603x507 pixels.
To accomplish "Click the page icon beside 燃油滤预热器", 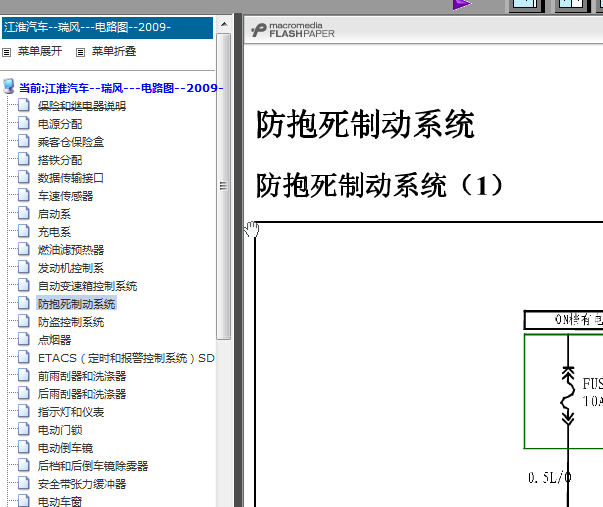I will (x=24, y=249).
